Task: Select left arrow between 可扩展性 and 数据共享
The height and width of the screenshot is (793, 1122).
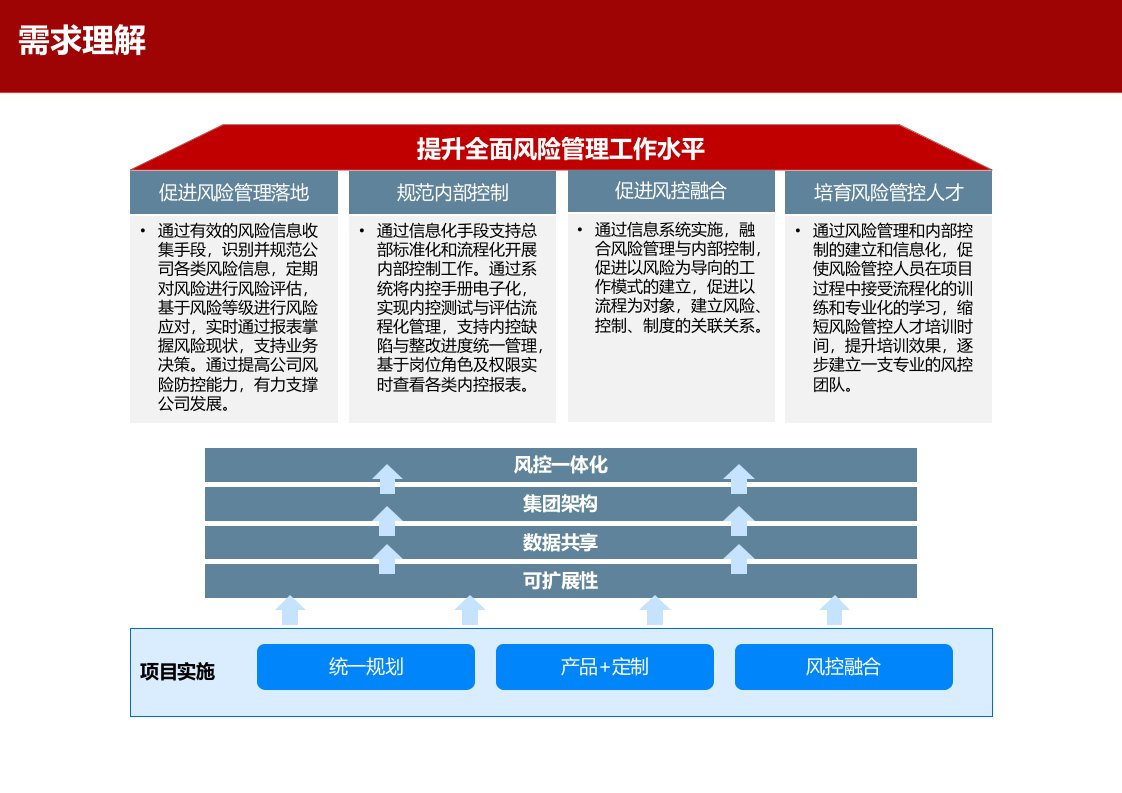Action: (388, 558)
